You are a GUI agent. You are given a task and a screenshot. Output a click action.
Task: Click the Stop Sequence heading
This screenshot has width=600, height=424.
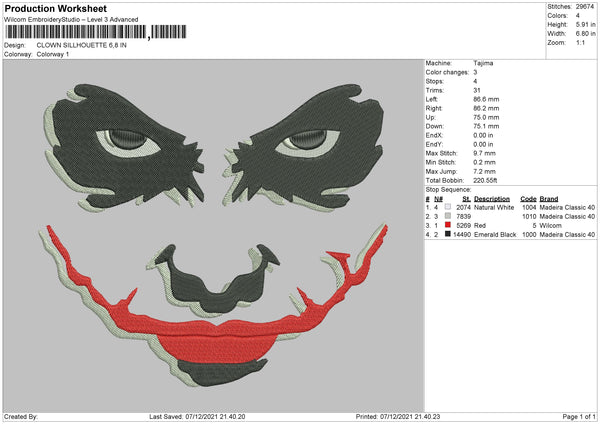coord(449,190)
